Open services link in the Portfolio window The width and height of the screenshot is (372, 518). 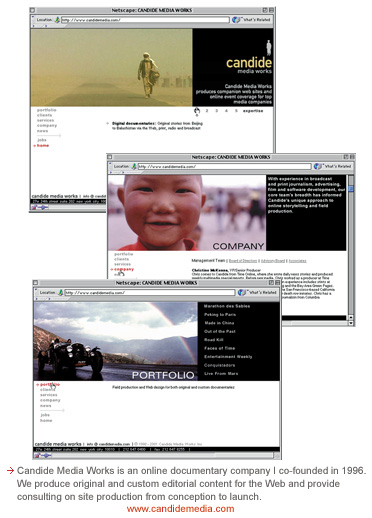click(49, 395)
